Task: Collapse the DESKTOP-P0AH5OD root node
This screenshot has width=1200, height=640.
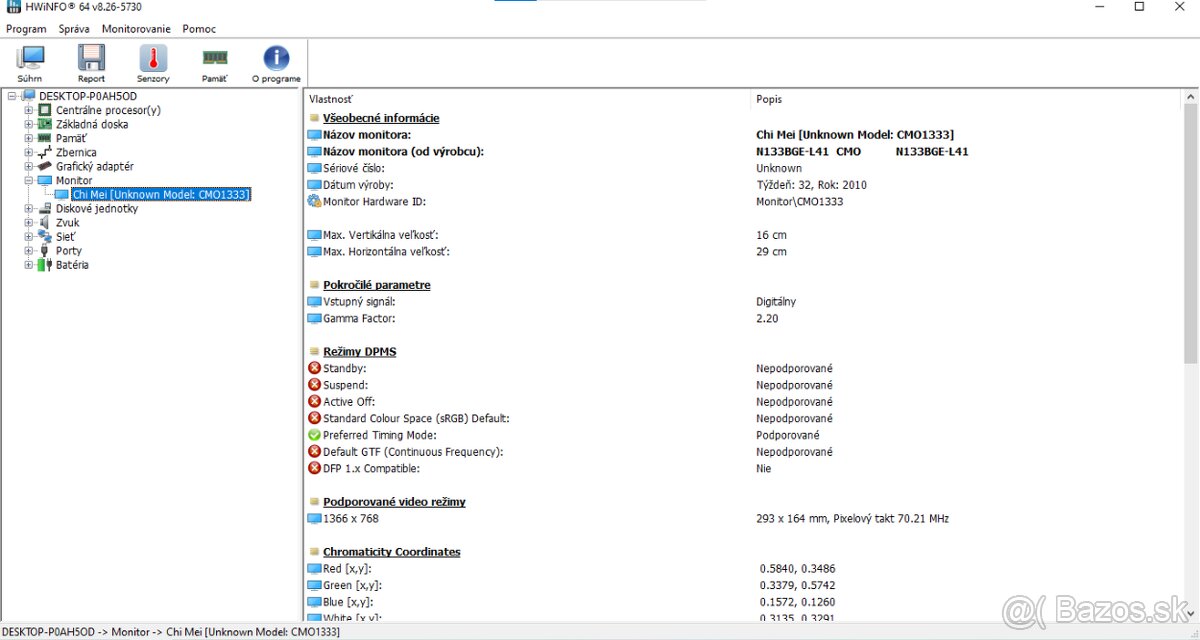Action: pyautogui.click(x=12, y=96)
